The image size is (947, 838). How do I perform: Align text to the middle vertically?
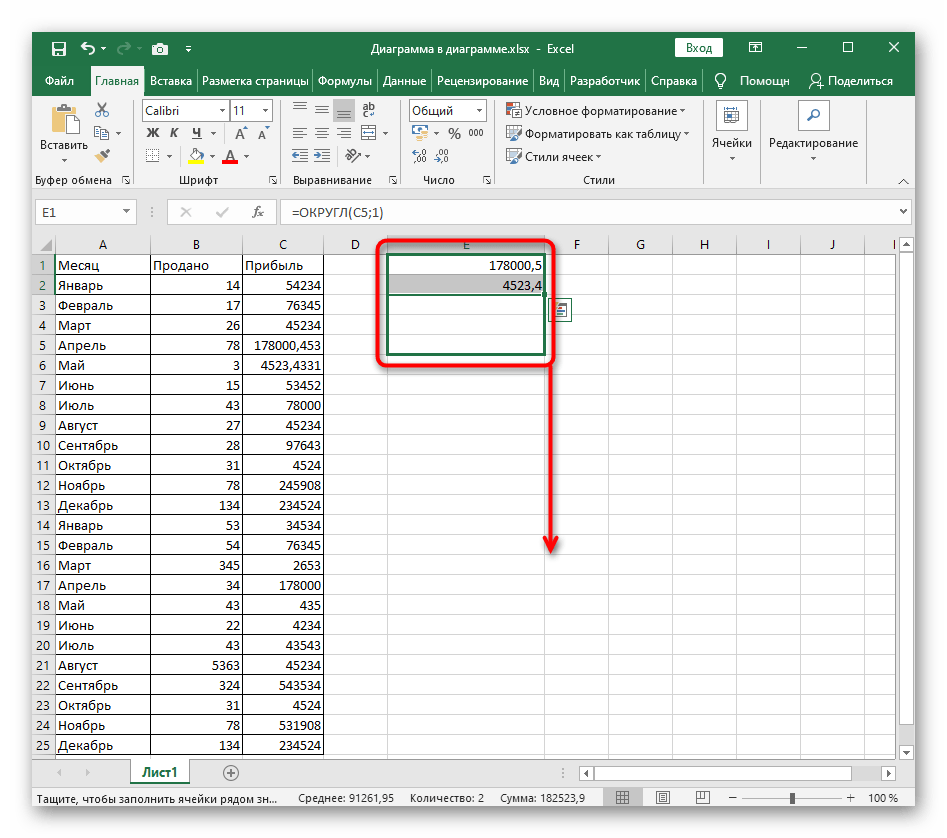tap(322, 110)
